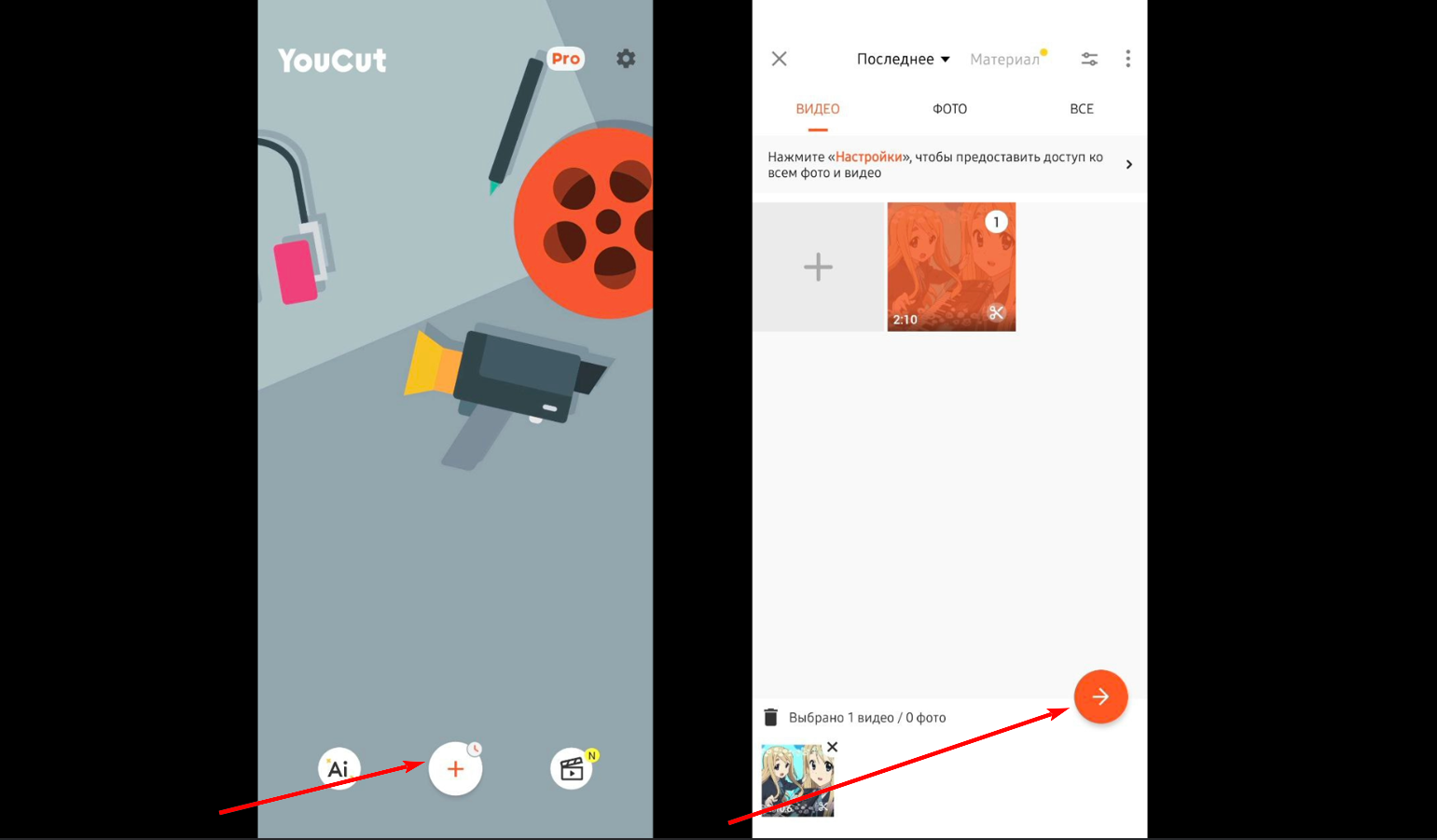
Task: Switch to the ФОТО tab
Action: pyautogui.click(x=948, y=108)
